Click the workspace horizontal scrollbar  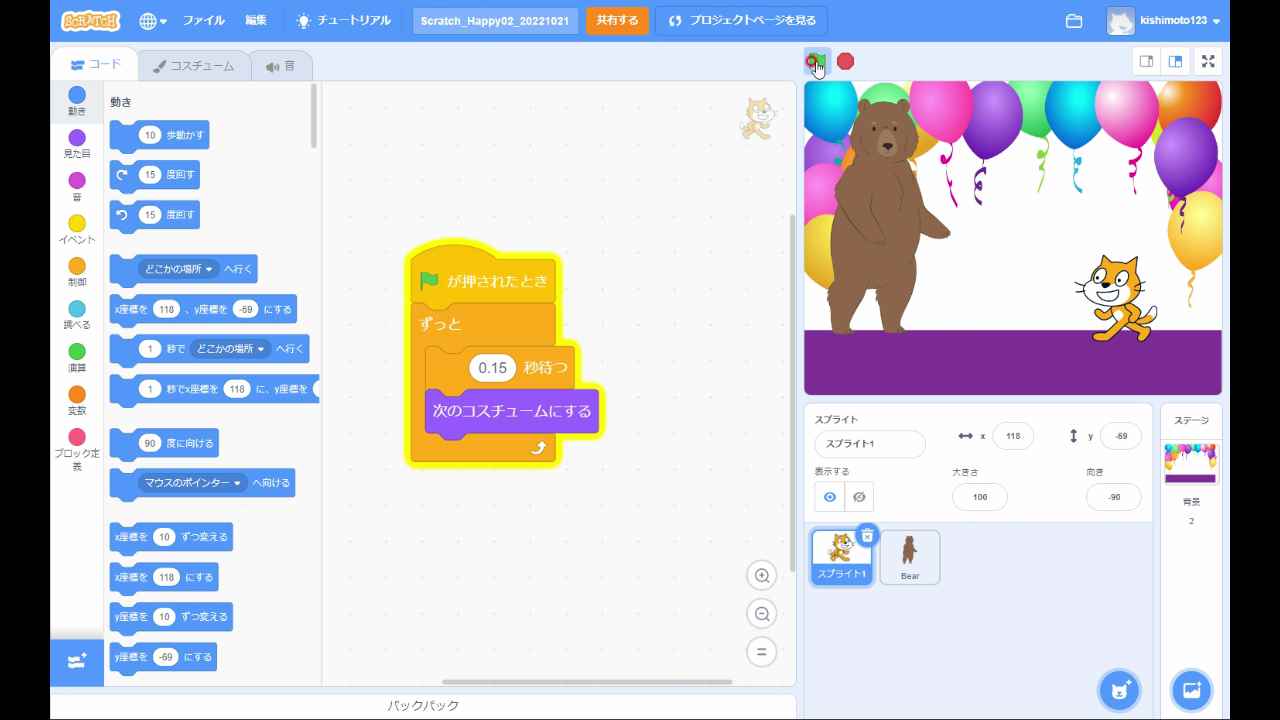587,682
